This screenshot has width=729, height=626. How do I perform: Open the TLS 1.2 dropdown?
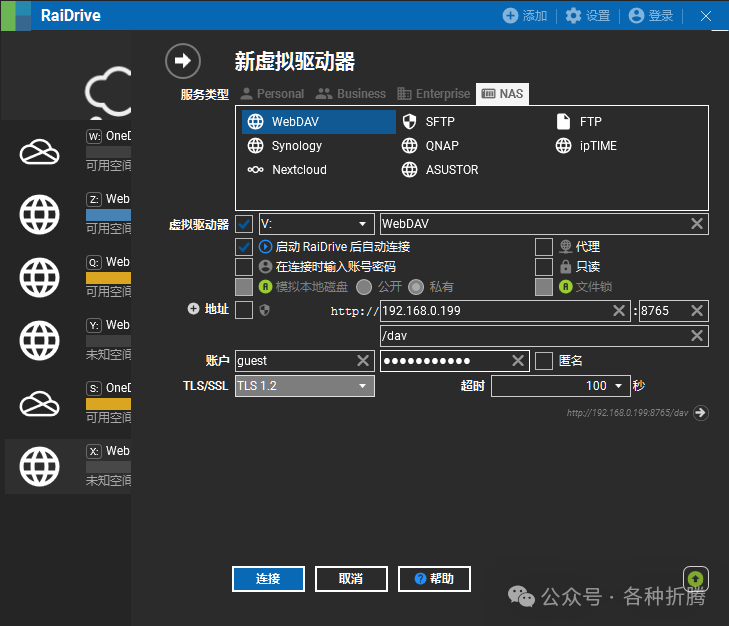(305, 386)
